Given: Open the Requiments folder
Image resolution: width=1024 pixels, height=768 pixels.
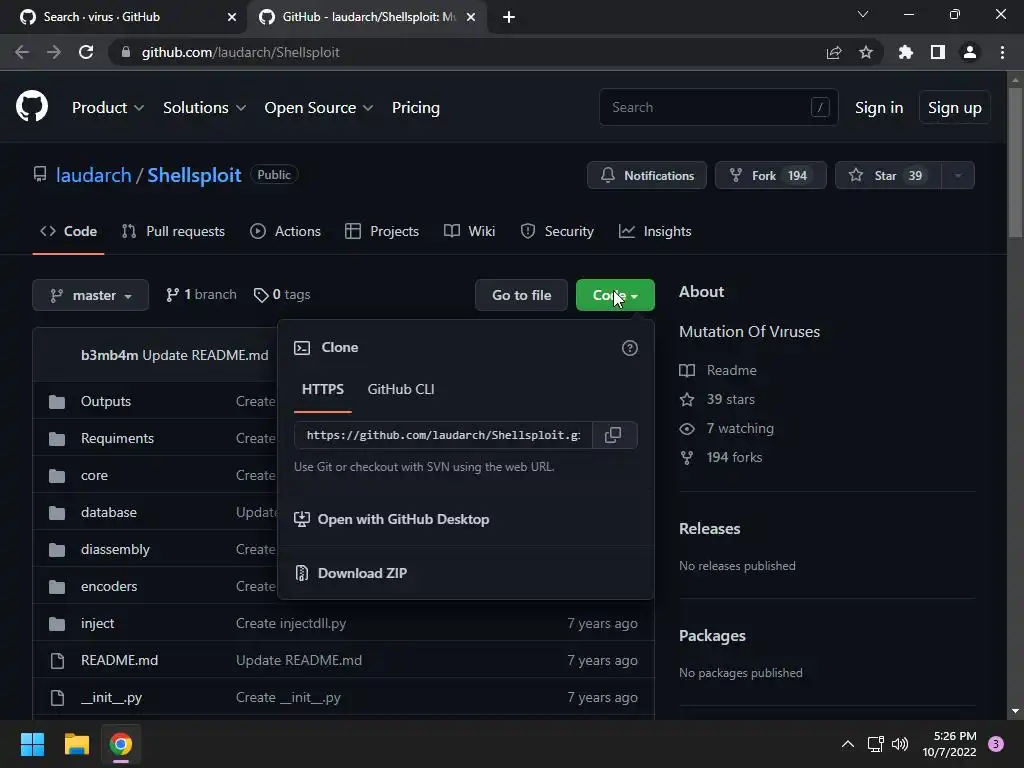Looking at the screenshot, I should point(118,438).
